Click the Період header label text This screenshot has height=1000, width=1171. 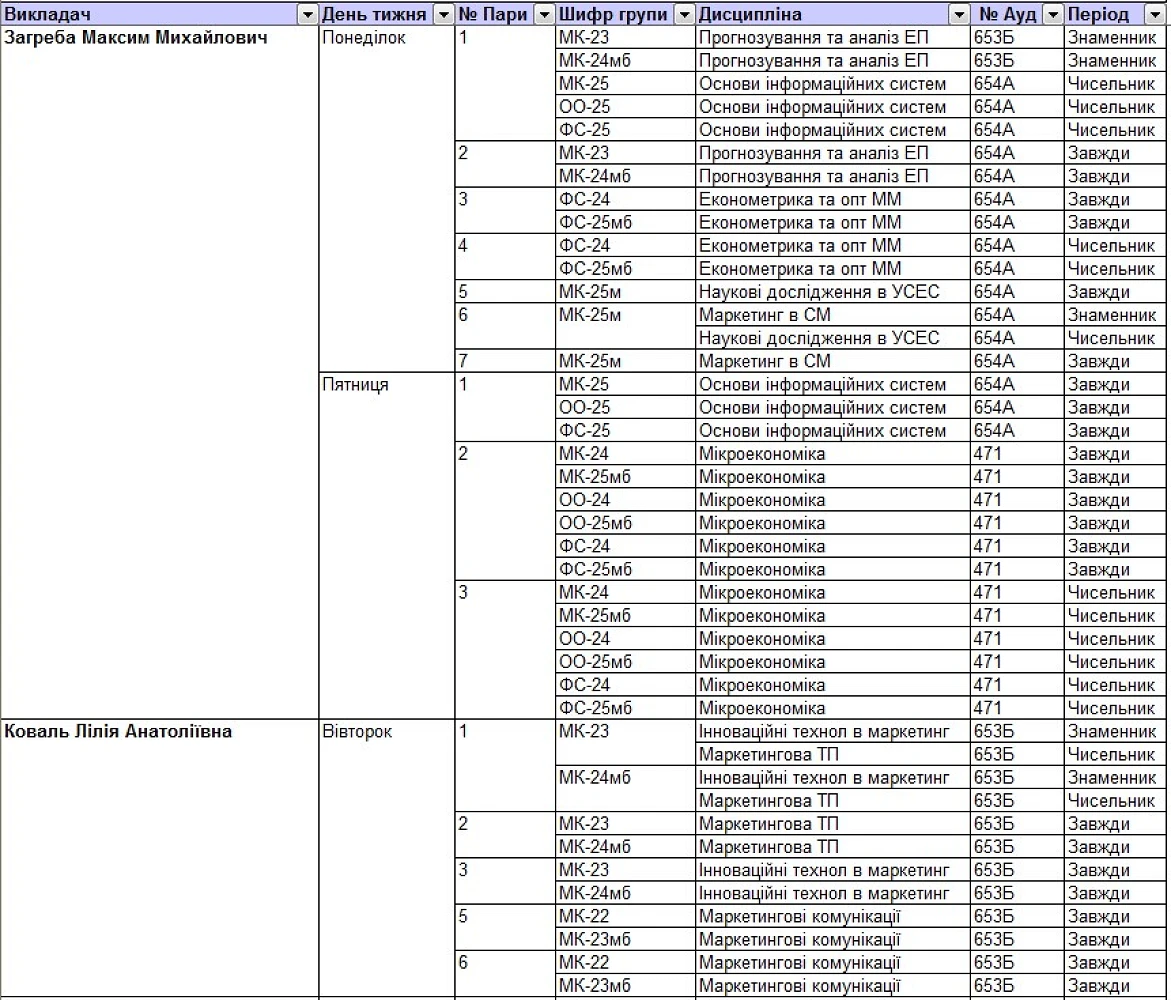(x=1098, y=15)
